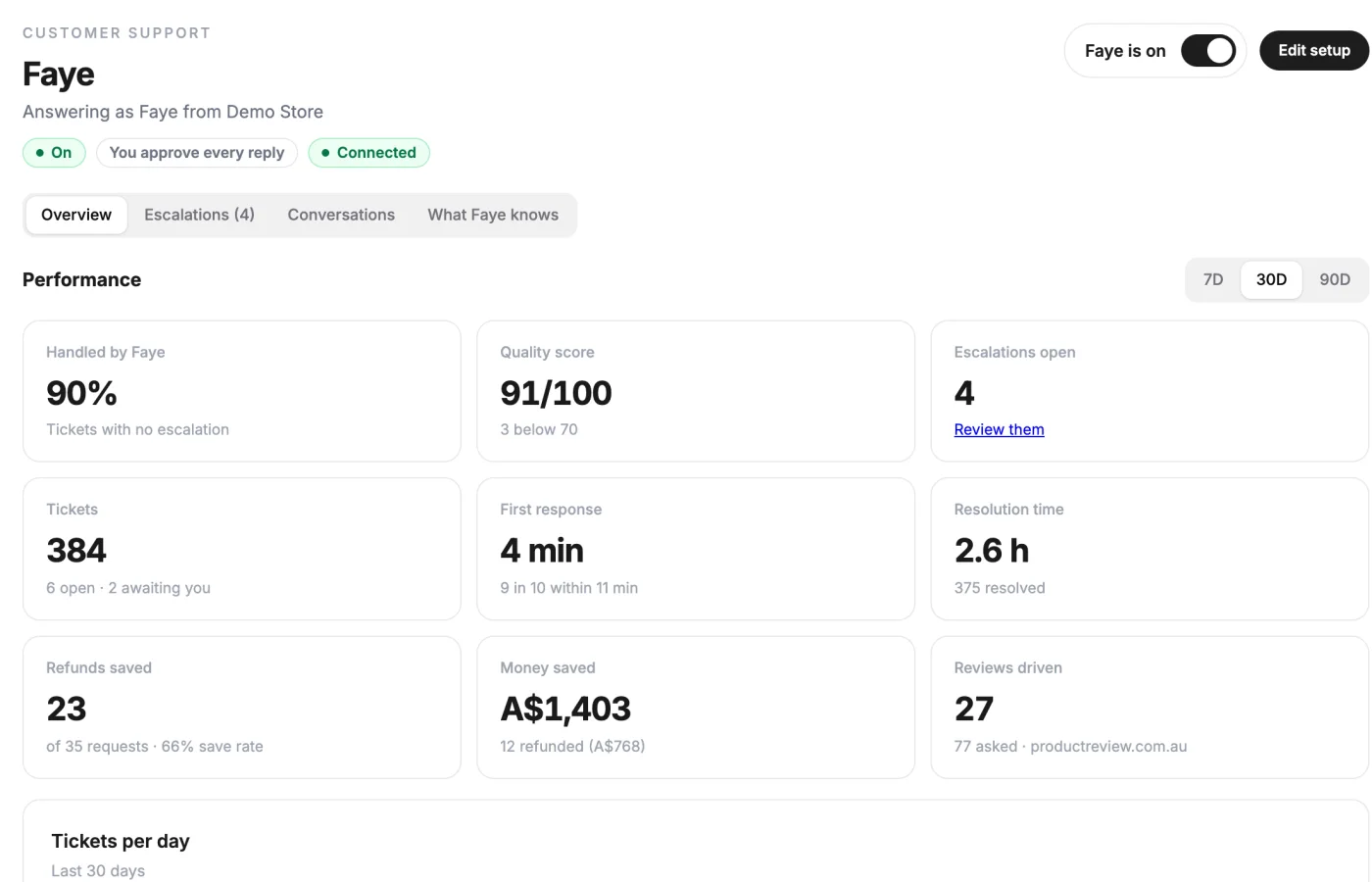Screen dimensions: 1372x882
Task: Click the Last 30 days subtitle
Action: pos(98,871)
